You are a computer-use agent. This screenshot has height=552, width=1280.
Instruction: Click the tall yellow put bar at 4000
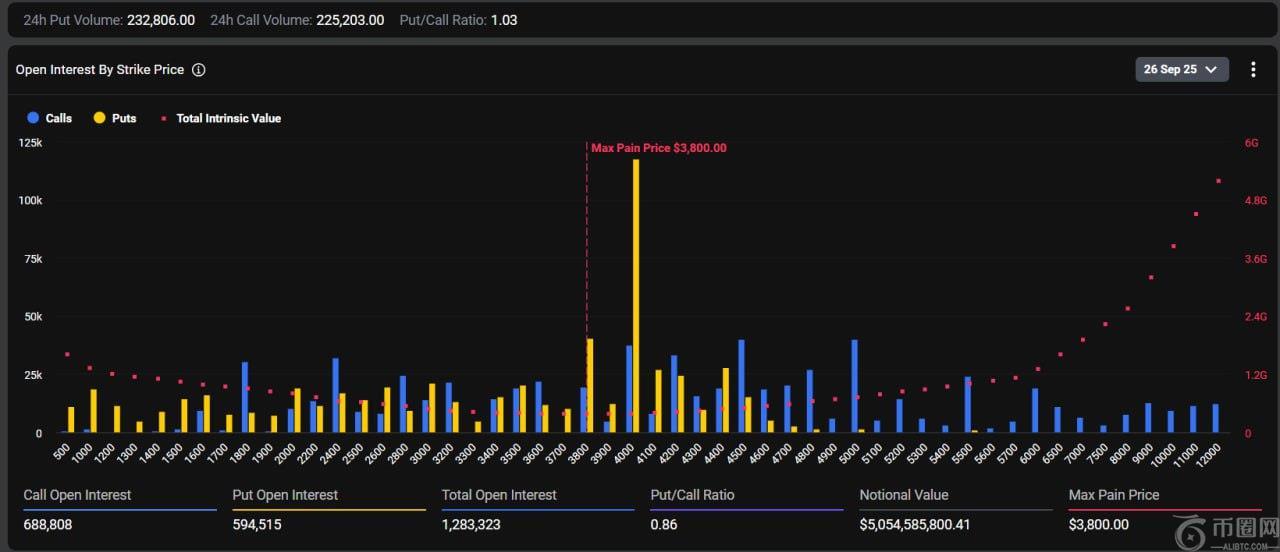pos(636,300)
